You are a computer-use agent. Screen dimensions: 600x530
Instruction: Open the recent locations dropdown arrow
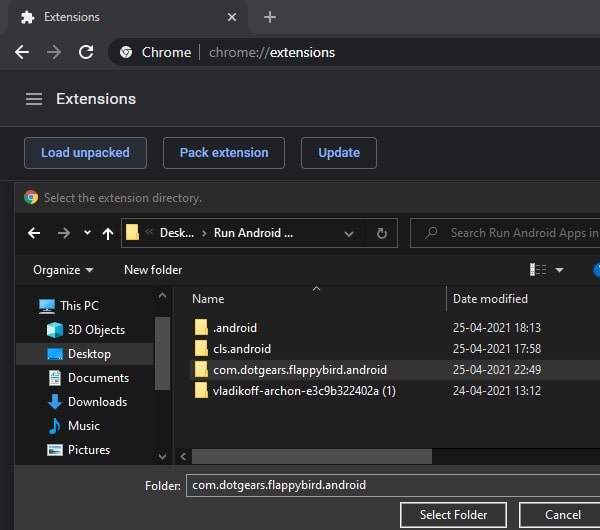coord(87,233)
